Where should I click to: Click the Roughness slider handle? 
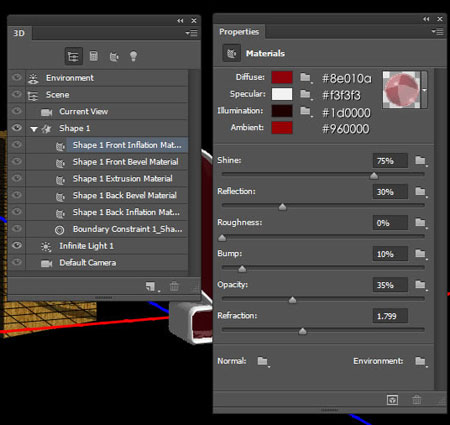[222, 238]
